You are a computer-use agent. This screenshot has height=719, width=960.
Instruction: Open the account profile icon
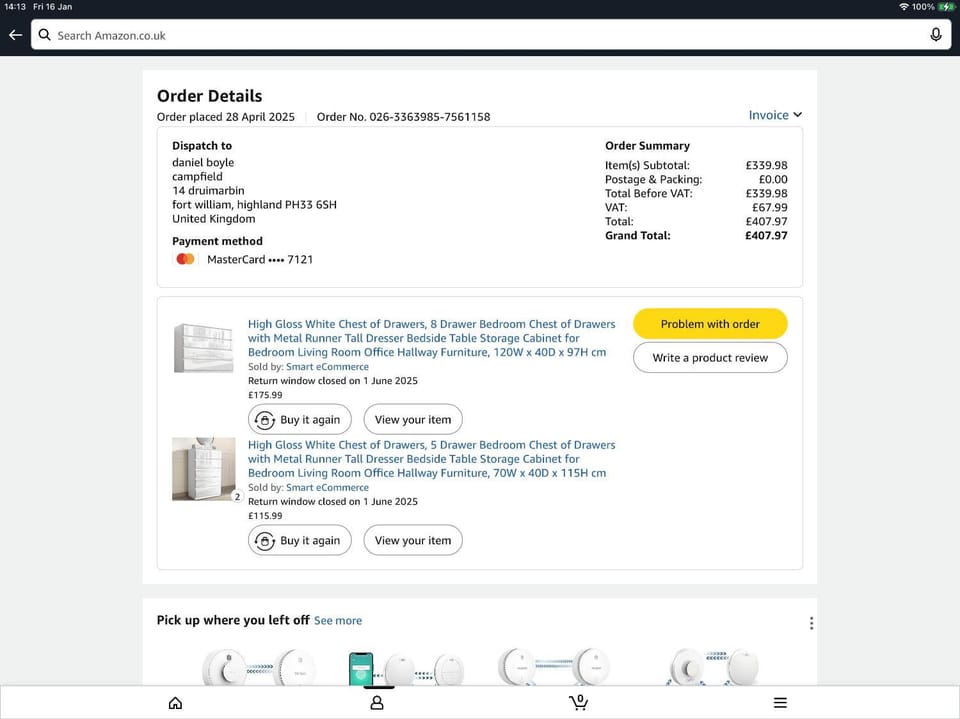pos(377,703)
